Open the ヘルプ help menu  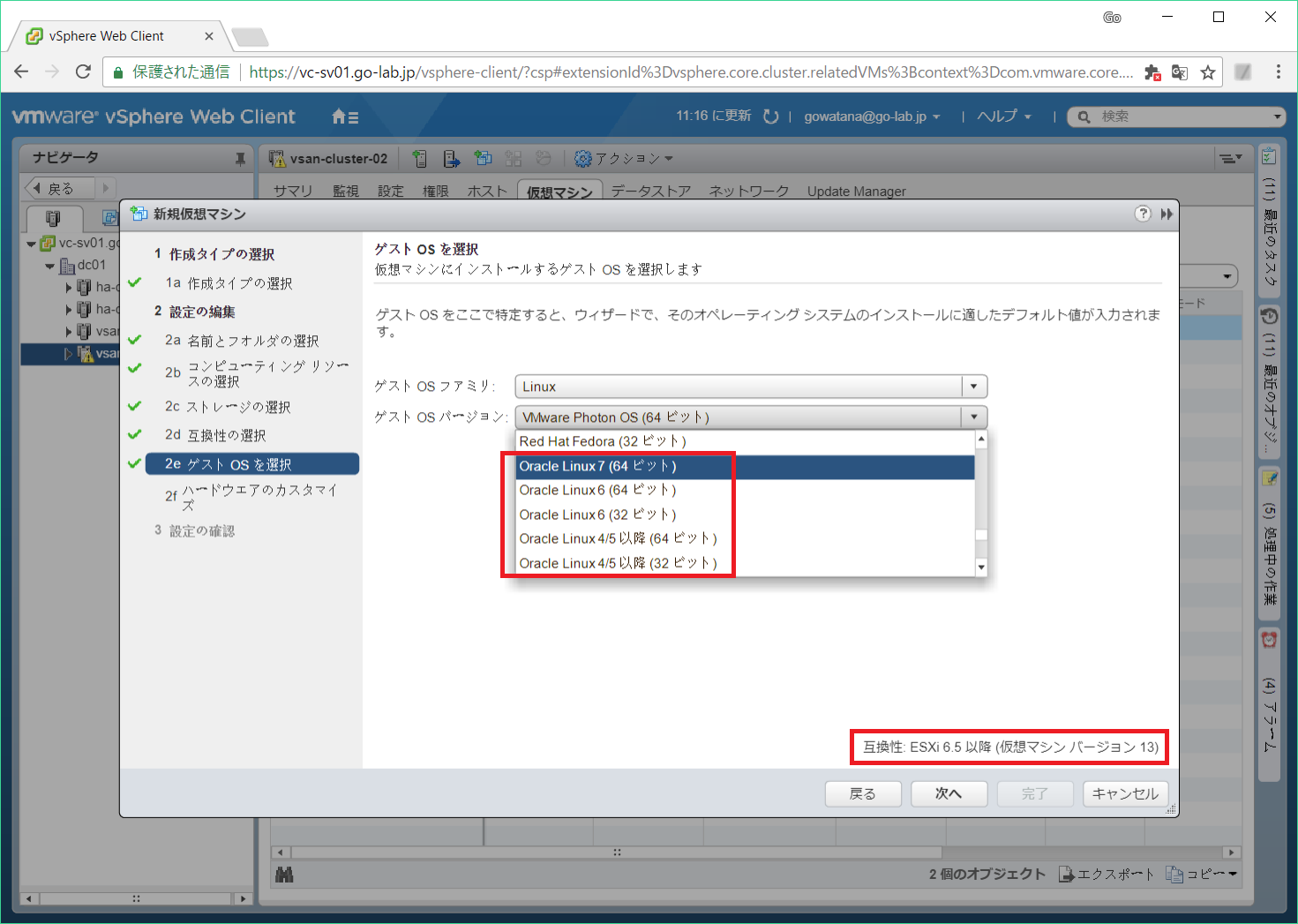click(1004, 116)
